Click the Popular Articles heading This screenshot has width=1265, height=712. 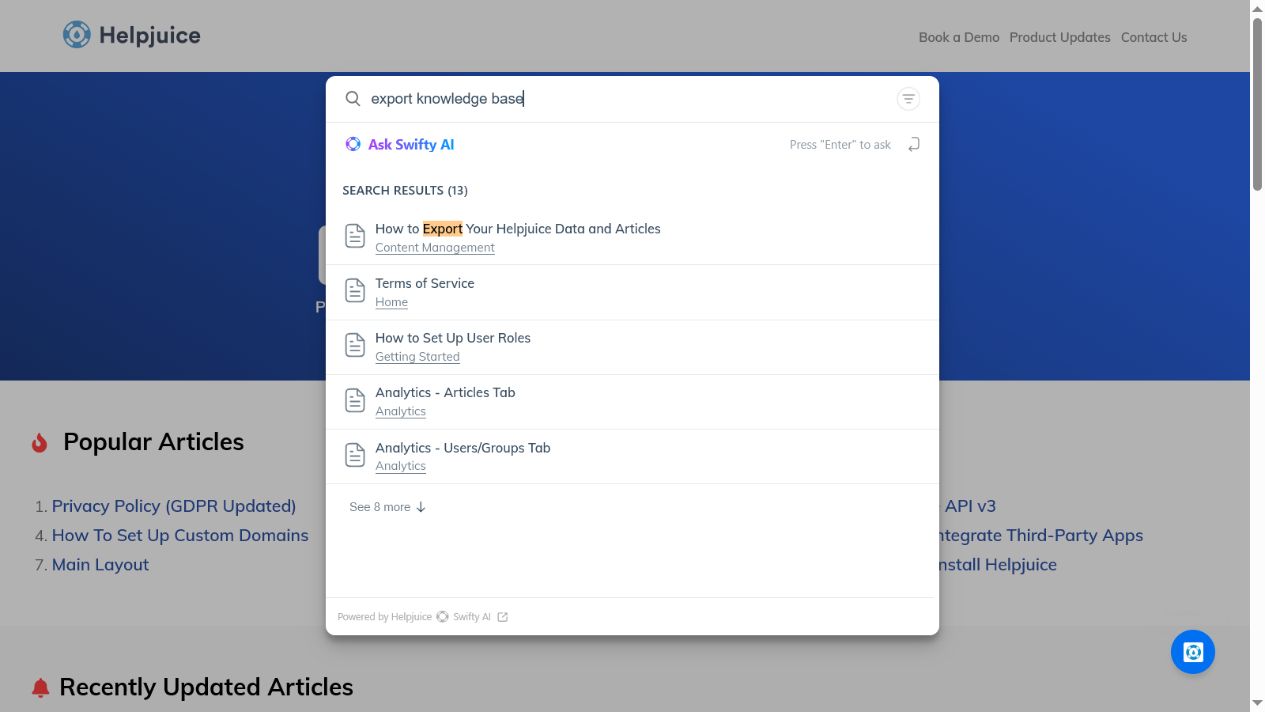tap(153, 442)
